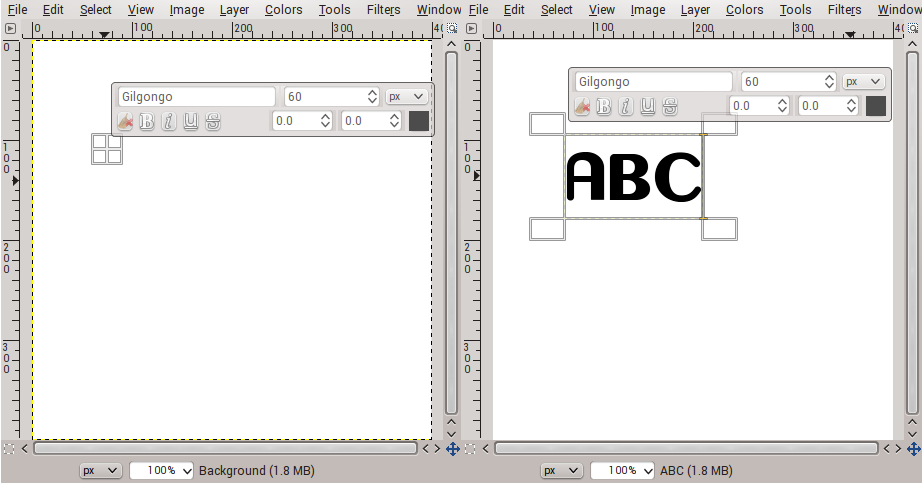Viewport: 922px width, 483px height.
Task: Click navigate display icon in right window
Action: [x=913, y=449]
